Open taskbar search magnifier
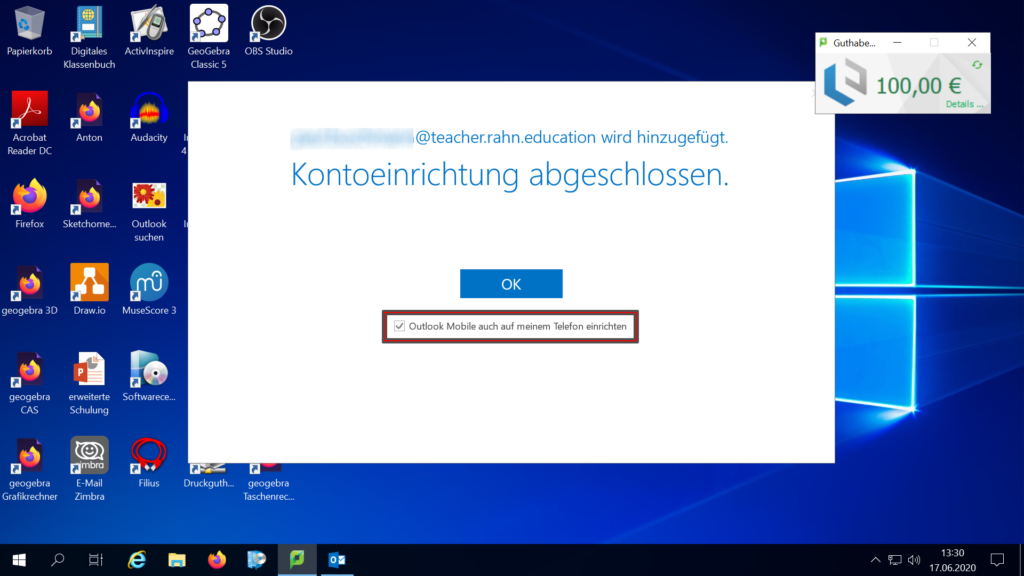Image resolution: width=1024 pixels, height=576 pixels. (57, 560)
